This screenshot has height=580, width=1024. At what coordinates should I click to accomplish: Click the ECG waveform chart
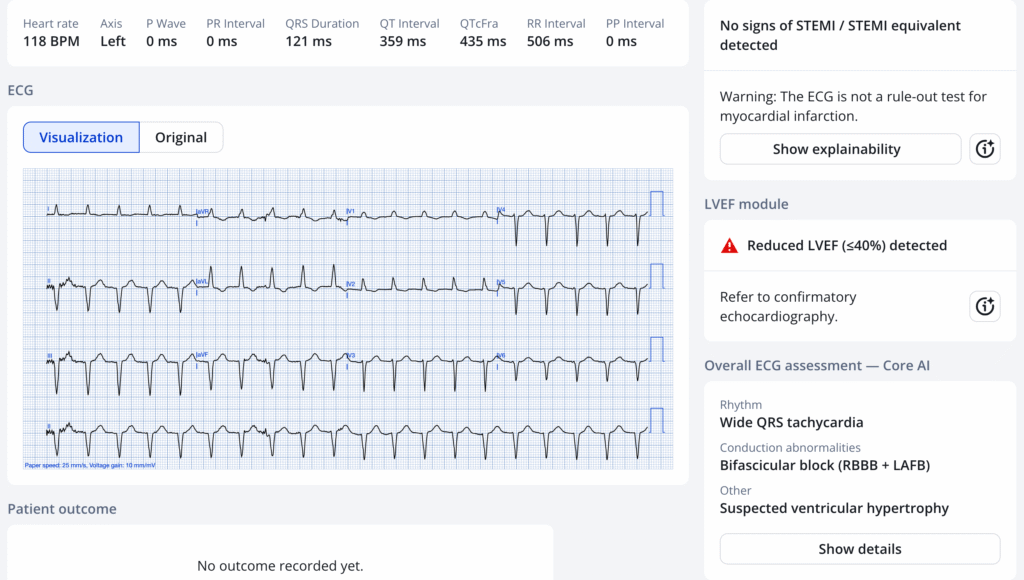tap(348, 320)
